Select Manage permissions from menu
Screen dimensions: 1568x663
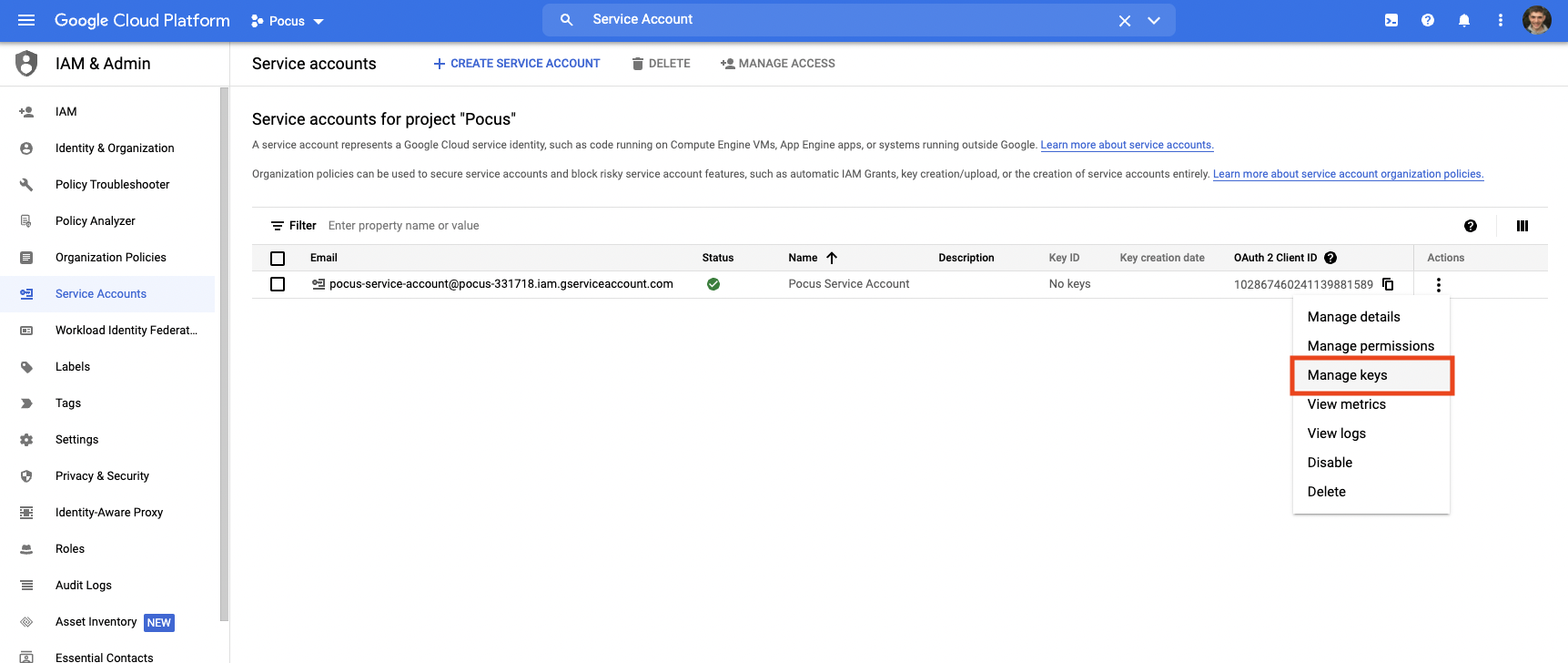[x=1371, y=346]
